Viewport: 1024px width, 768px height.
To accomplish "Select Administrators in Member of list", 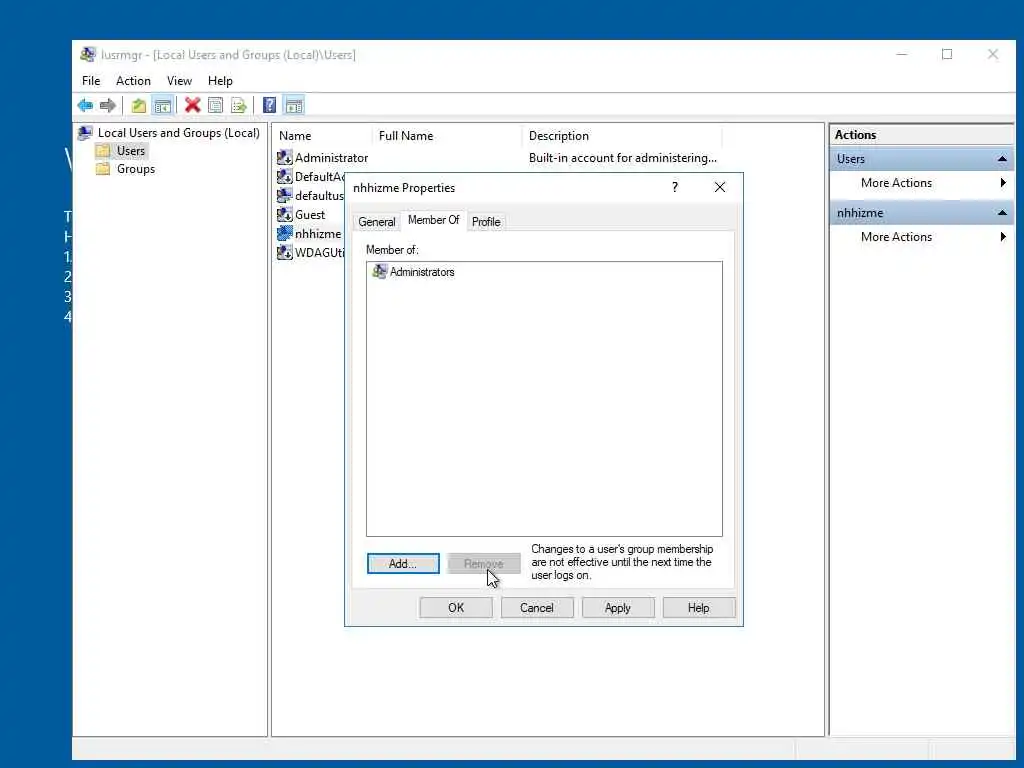I will click(422, 272).
